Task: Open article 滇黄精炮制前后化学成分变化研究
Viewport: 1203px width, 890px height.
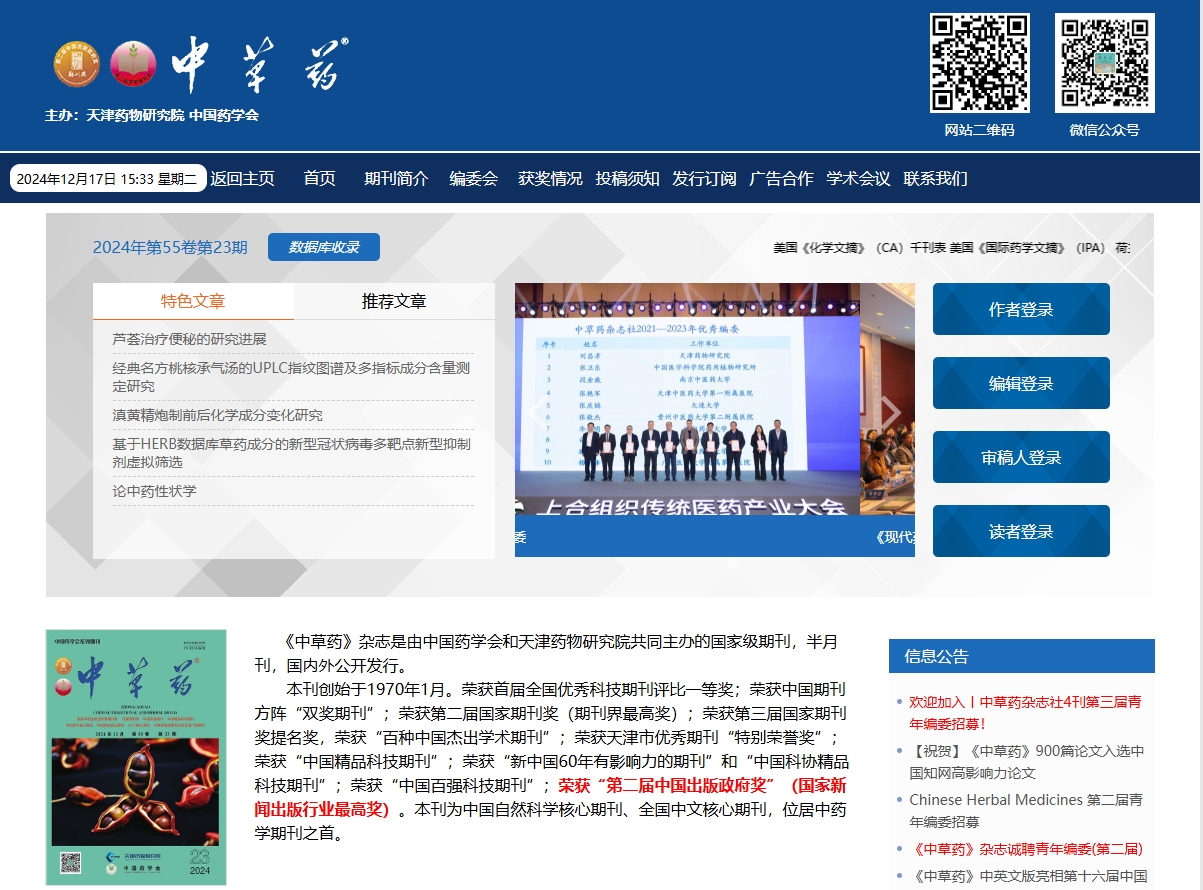Action: (x=218, y=415)
